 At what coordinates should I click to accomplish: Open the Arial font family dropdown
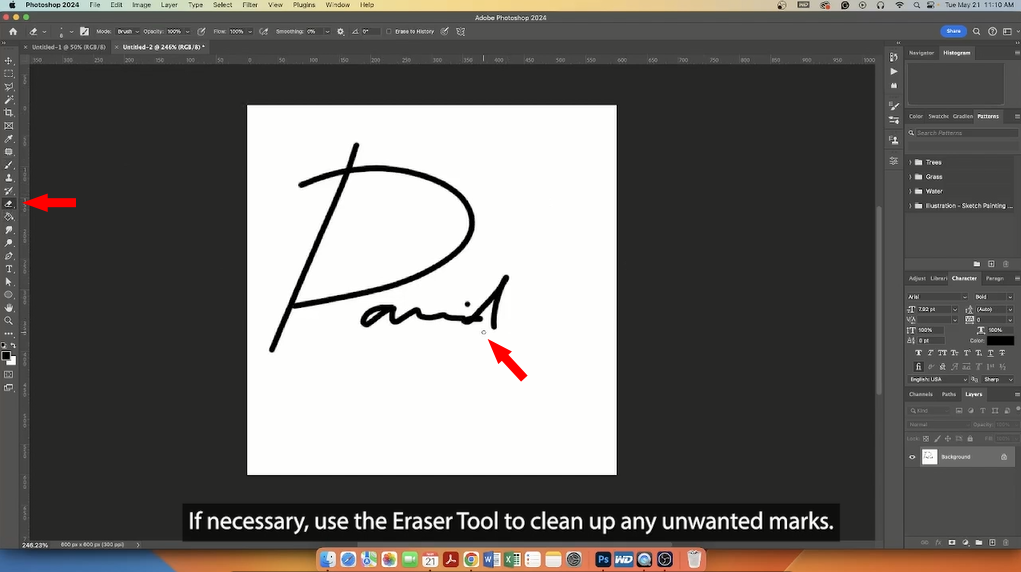click(x=937, y=296)
